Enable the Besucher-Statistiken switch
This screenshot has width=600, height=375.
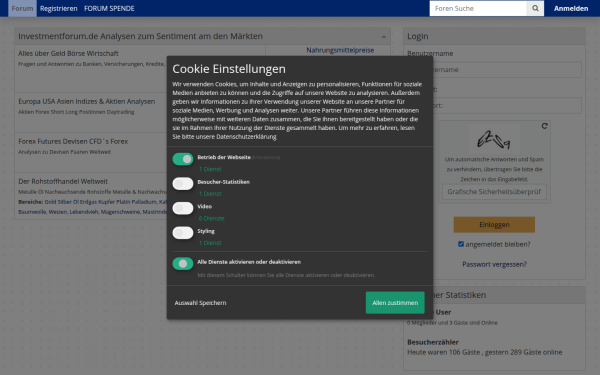tap(183, 184)
